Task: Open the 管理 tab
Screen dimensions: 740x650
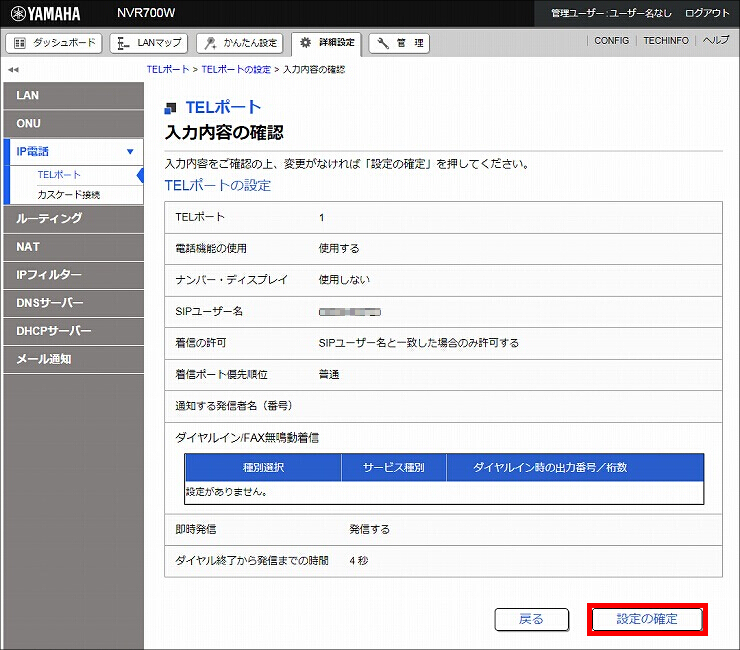Action: coord(399,43)
